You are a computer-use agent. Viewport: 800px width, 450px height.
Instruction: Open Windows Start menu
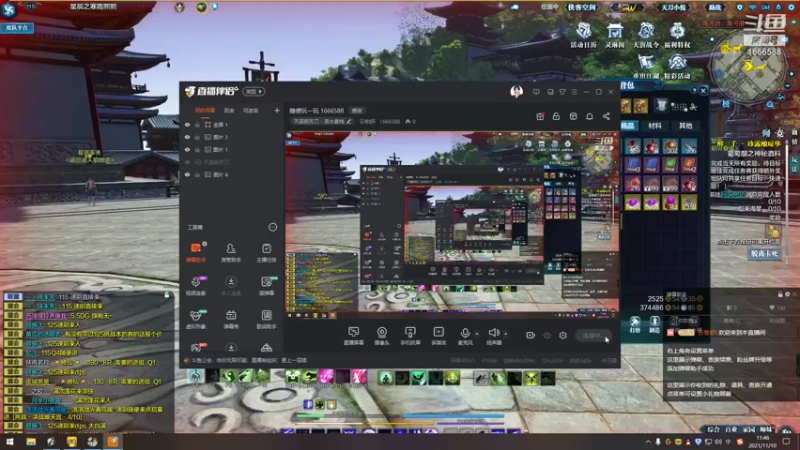[9, 442]
